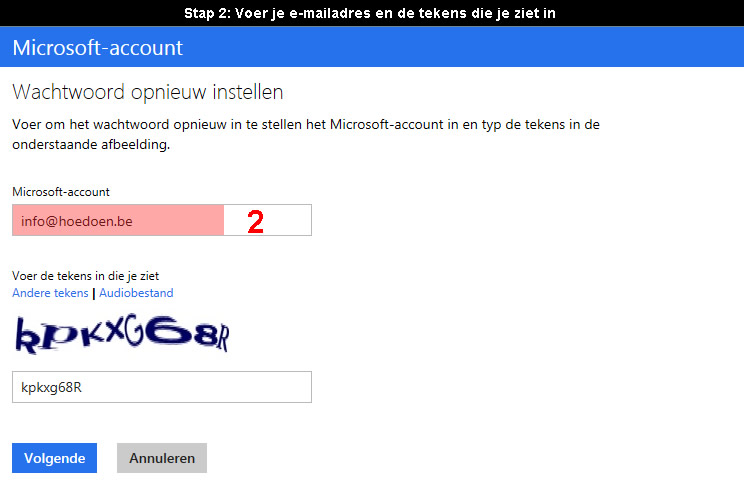The image size is (744, 500).
Task: Click the typed kpkxg68R text
Action: tap(51, 388)
